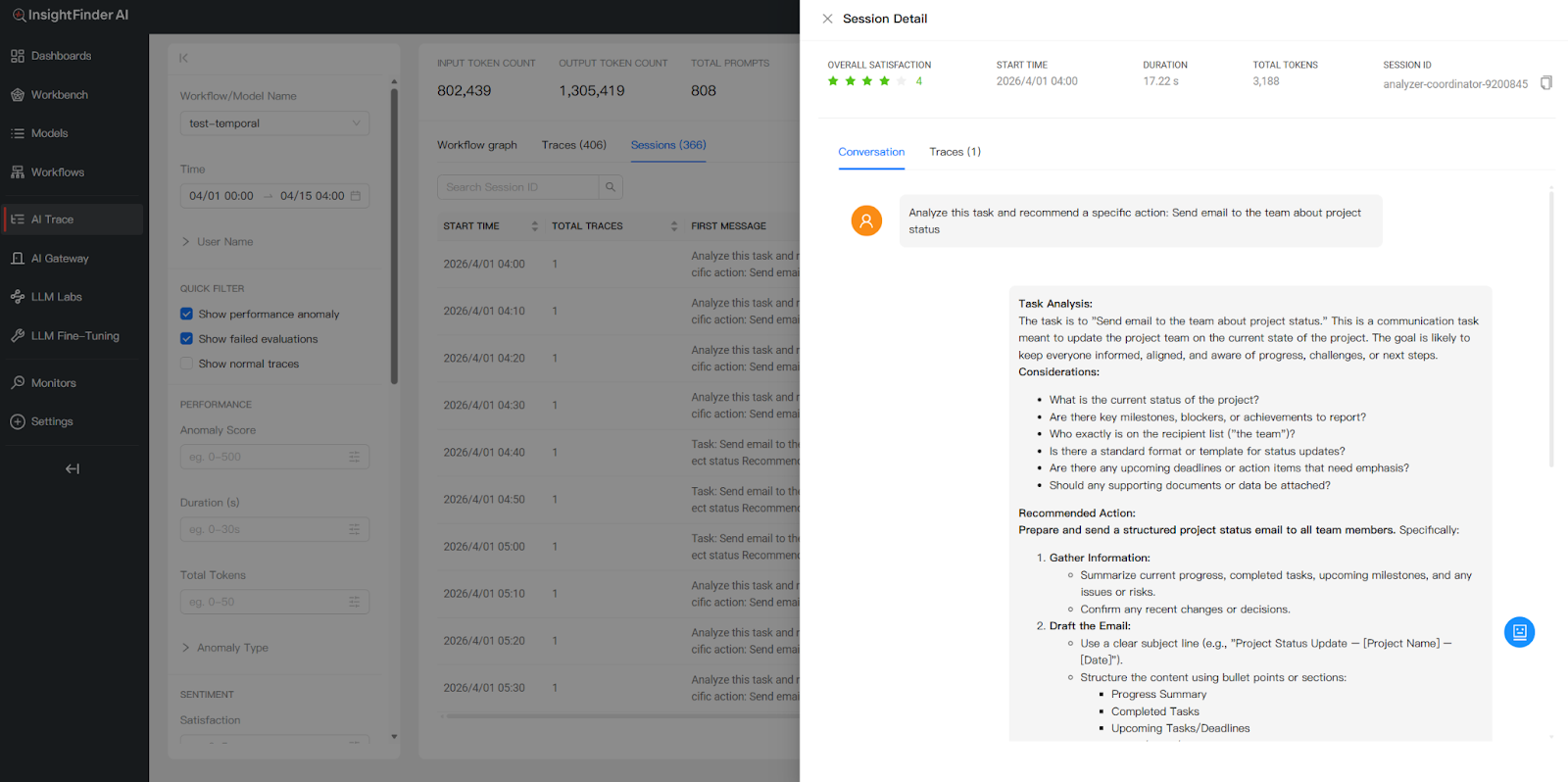Viewport: 1568px width, 782px height.
Task: Enable Show normal traces checkbox
Action: point(186,364)
